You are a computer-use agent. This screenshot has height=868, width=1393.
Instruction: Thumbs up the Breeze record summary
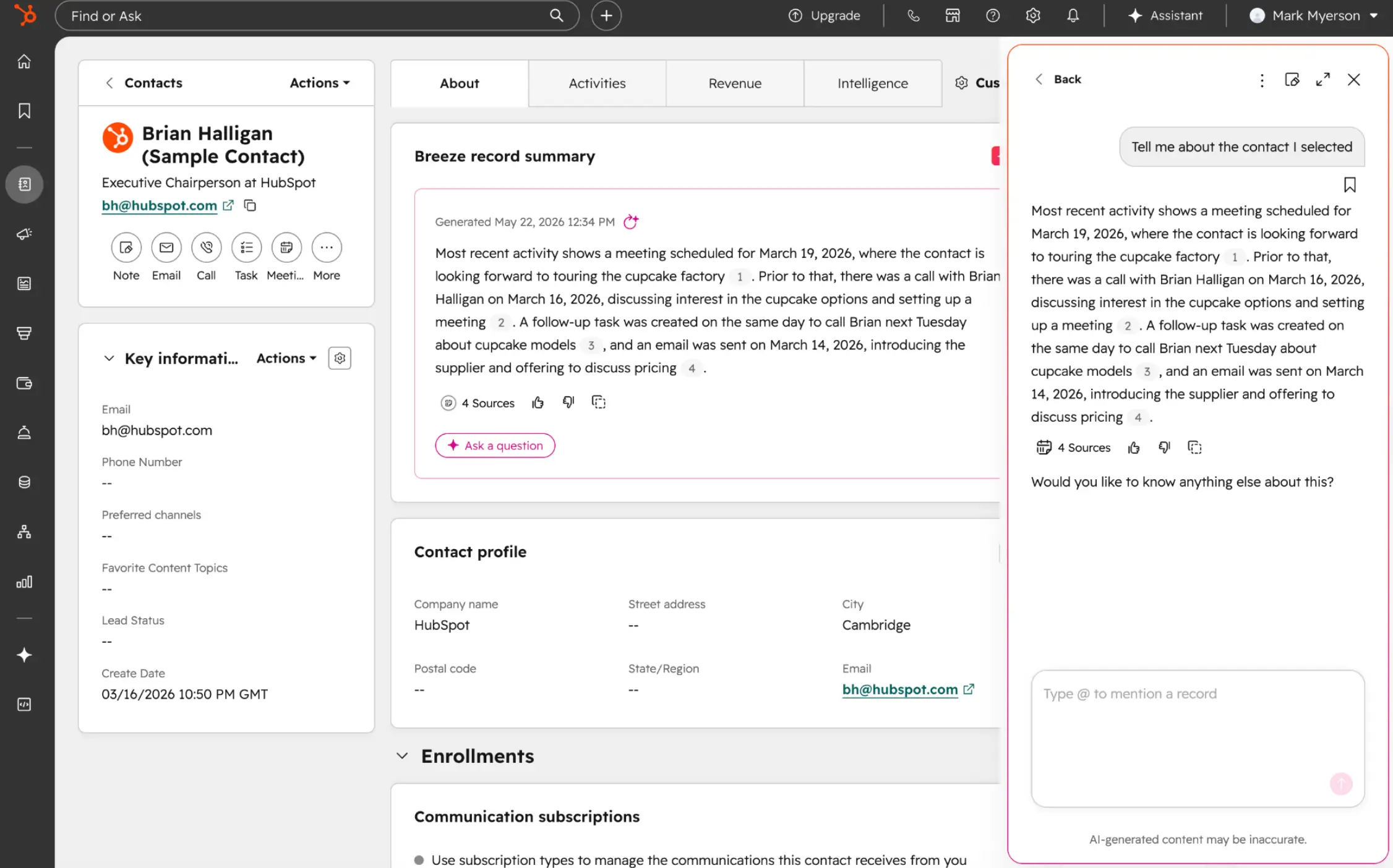coord(538,403)
